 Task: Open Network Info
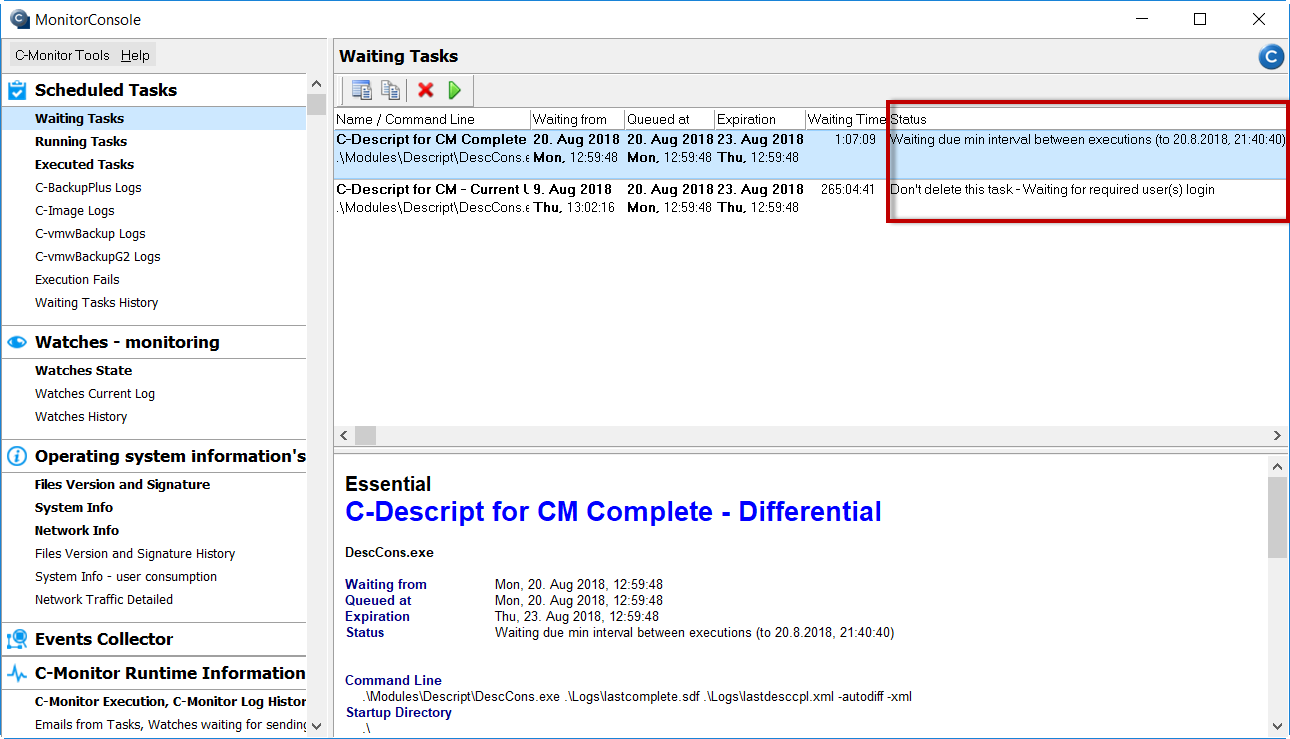(x=77, y=531)
